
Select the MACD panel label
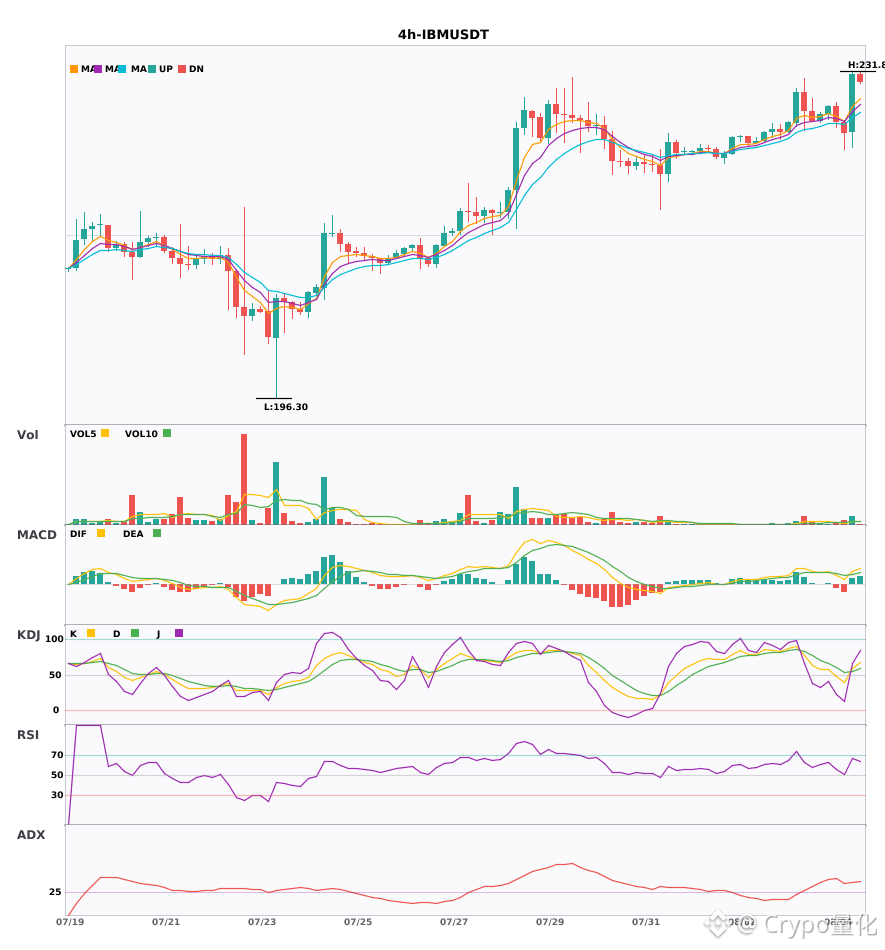pyautogui.click(x=36, y=535)
